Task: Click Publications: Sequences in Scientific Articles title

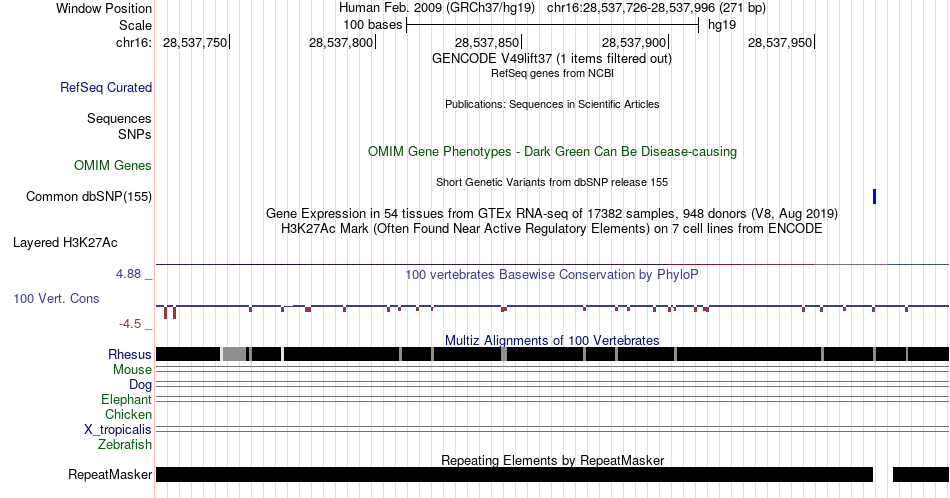Action: [x=552, y=104]
